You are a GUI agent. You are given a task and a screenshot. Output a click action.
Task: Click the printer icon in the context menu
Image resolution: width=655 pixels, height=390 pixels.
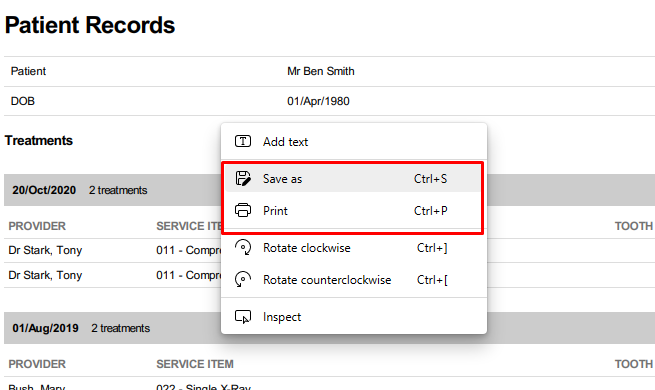[x=243, y=210]
